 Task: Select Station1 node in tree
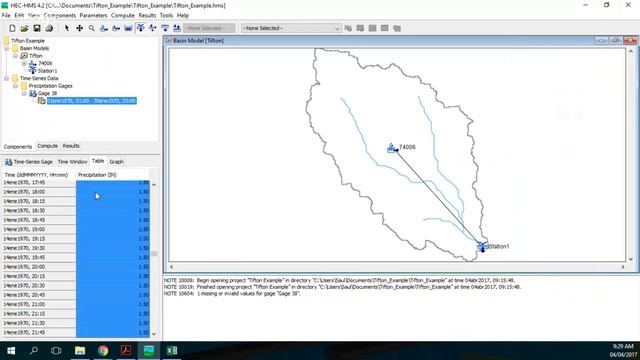point(47,71)
